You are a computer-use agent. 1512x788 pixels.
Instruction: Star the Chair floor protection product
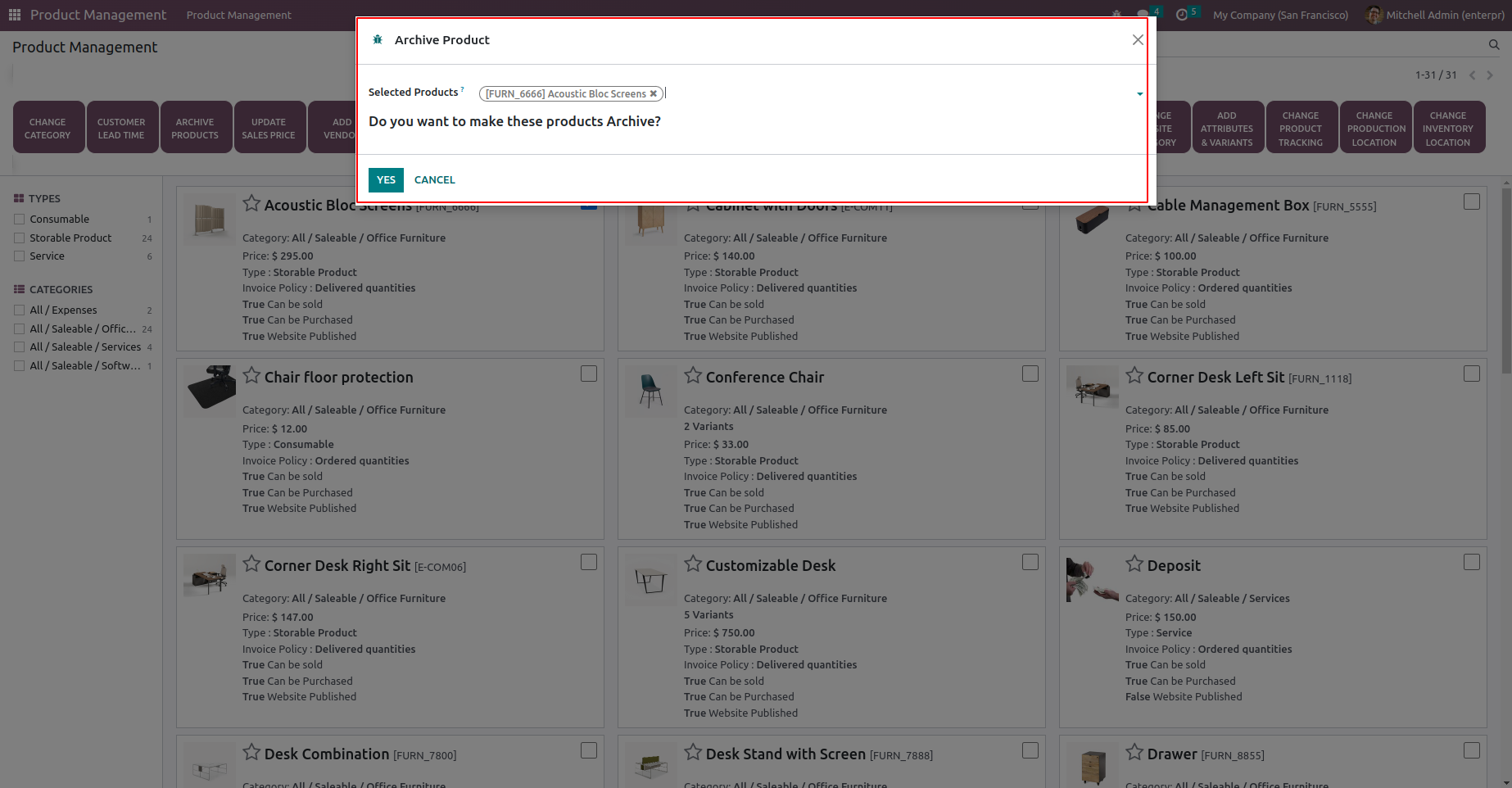click(251, 376)
